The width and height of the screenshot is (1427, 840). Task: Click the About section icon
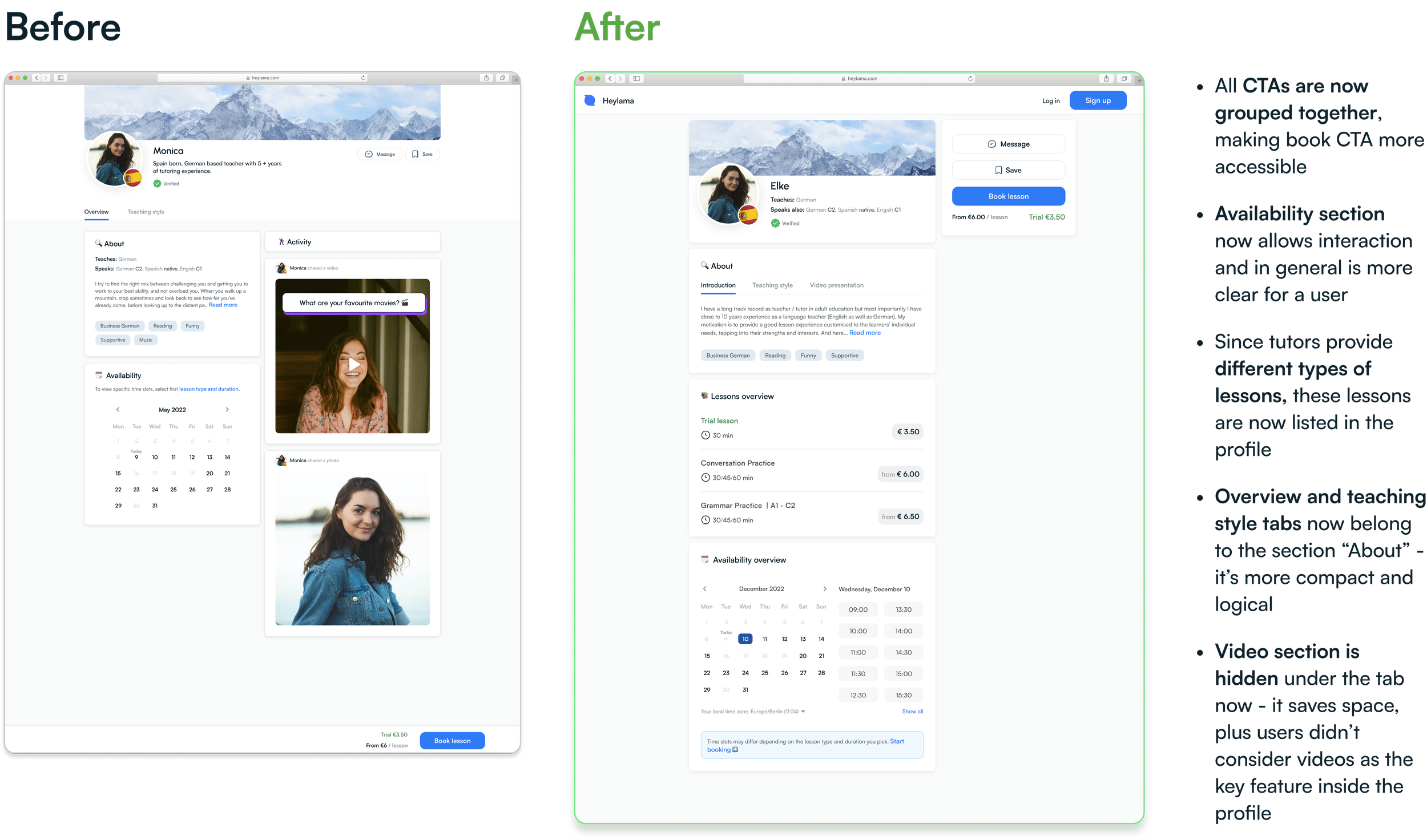[x=703, y=265]
